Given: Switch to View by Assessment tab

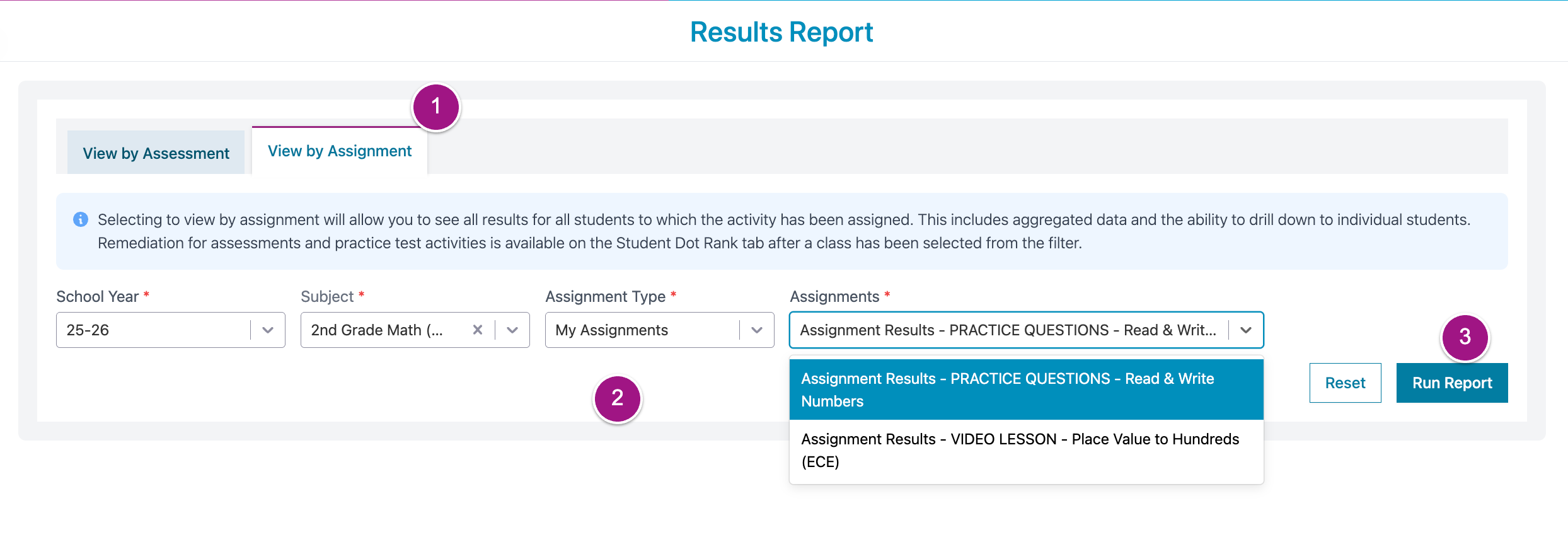Looking at the screenshot, I should pyautogui.click(x=156, y=153).
